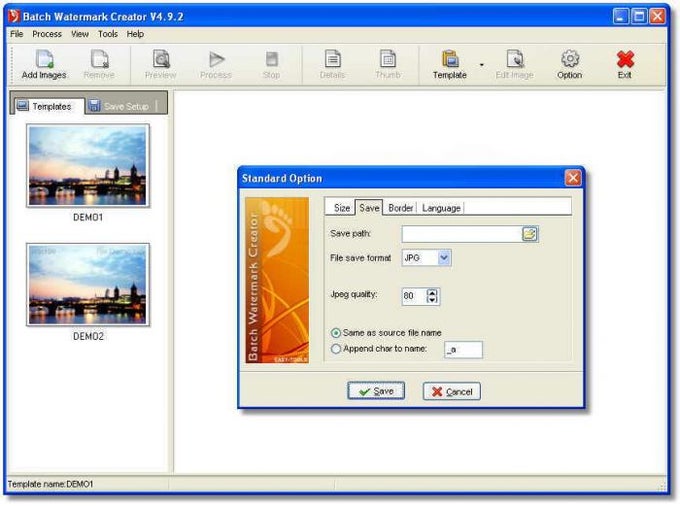Screen dimensions: 680x506
Task: Open the Option gear icon
Action: (x=570, y=59)
